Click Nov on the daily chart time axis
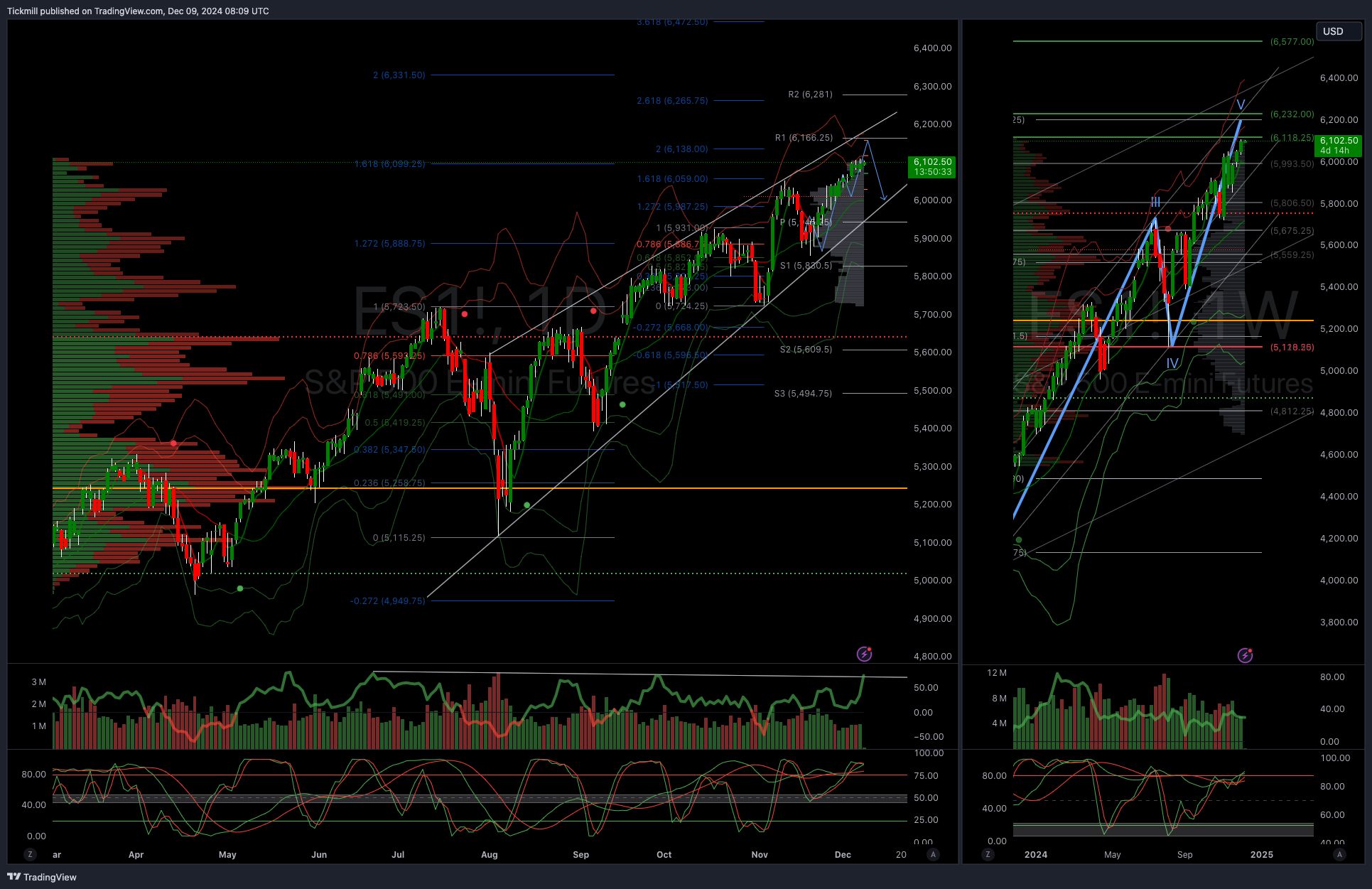The width and height of the screenshot is (1372, 889). [x=760, y=854]
